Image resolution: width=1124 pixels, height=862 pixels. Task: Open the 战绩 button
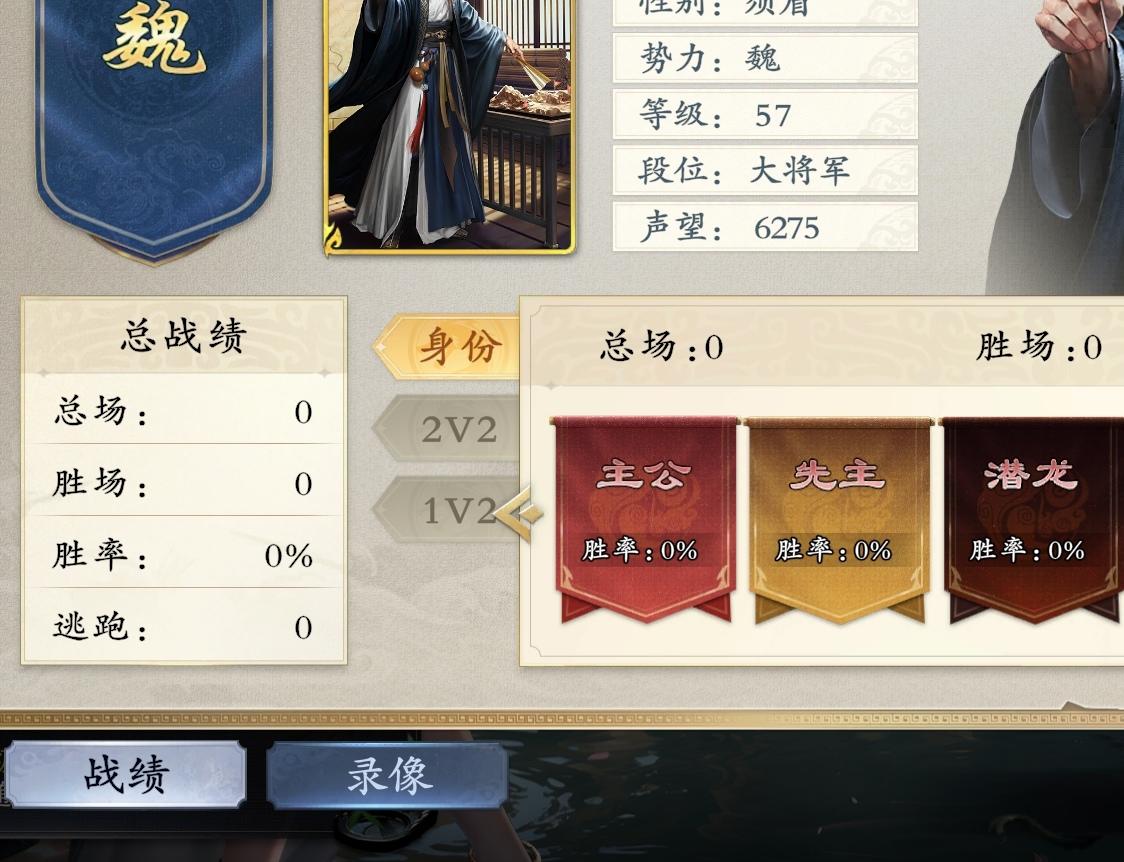[x=125, y=774]
